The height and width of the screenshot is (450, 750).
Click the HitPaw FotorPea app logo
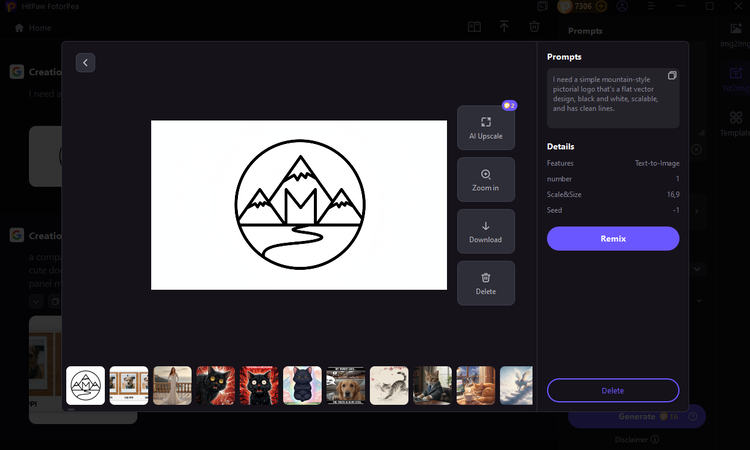(11, 6)
